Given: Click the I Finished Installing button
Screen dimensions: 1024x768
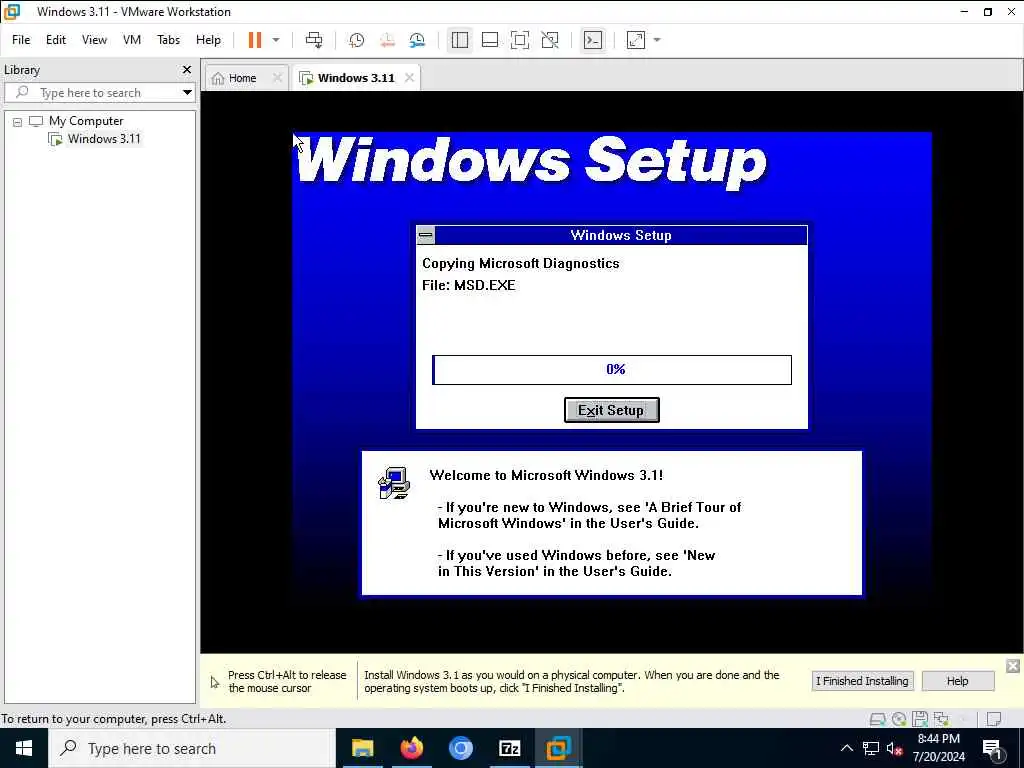Looking at the screenshot, I should (x=862, y=680).
